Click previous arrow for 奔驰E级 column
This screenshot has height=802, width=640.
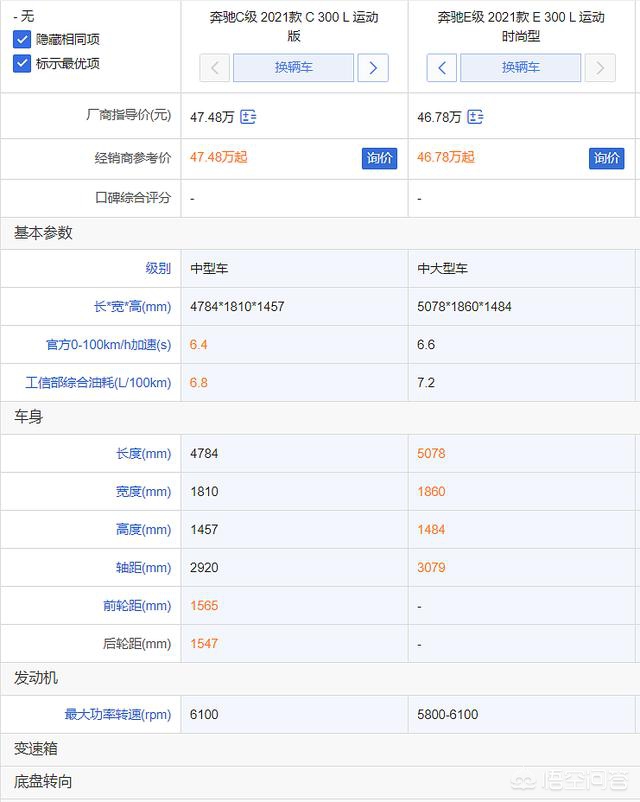(x=442, y=68)
